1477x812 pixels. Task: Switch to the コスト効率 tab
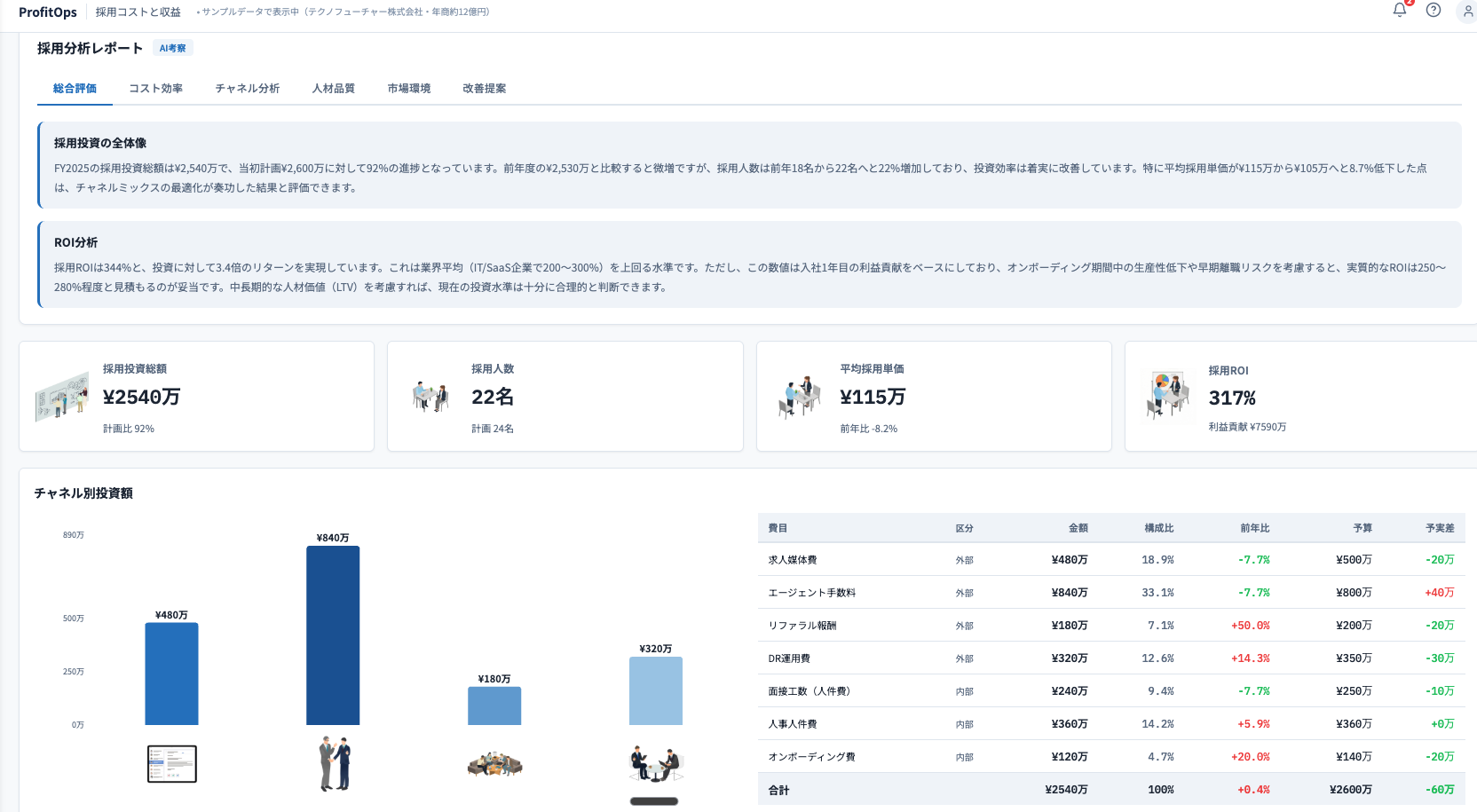pos(155,88)
